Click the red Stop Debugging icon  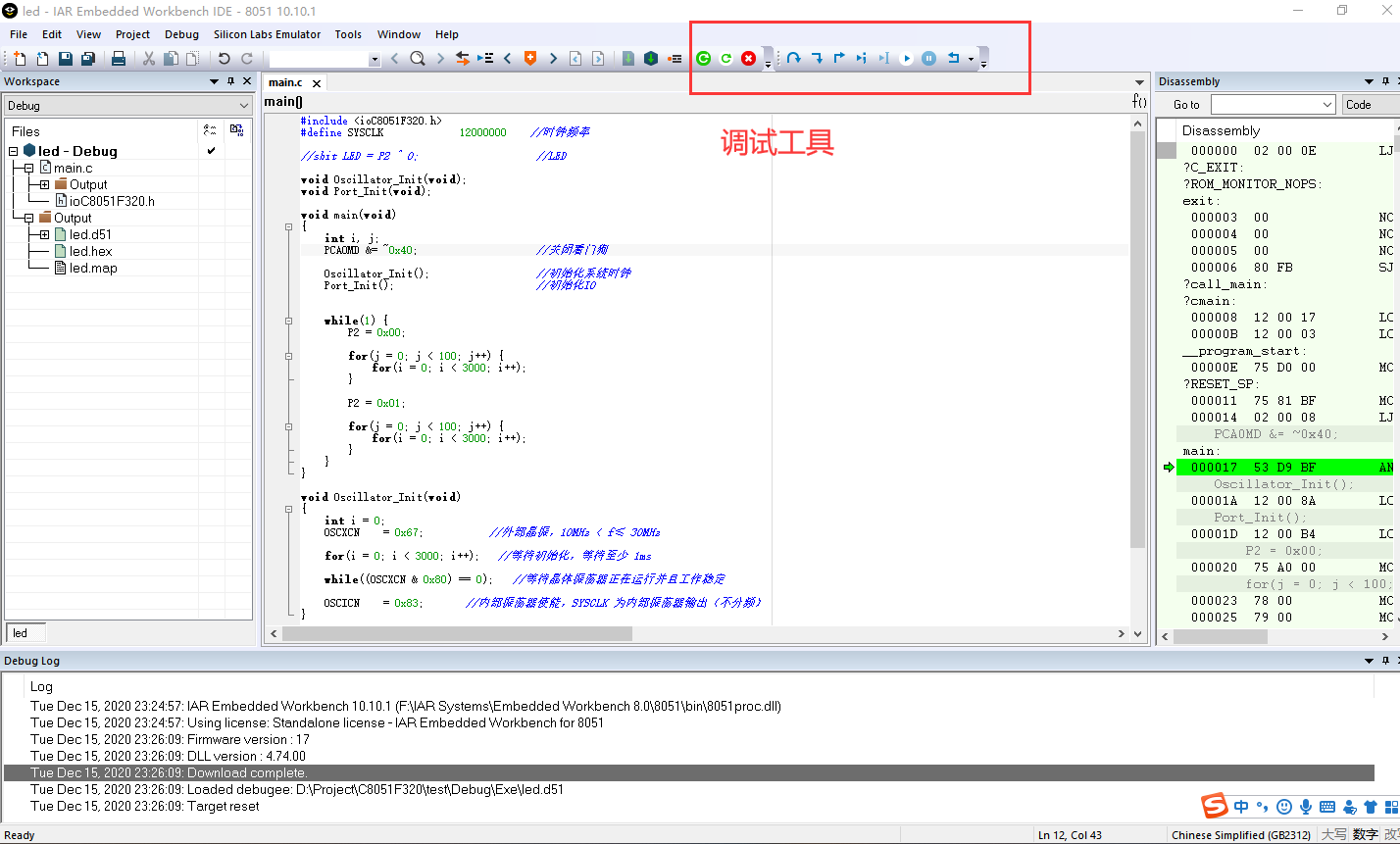point(749,59)
